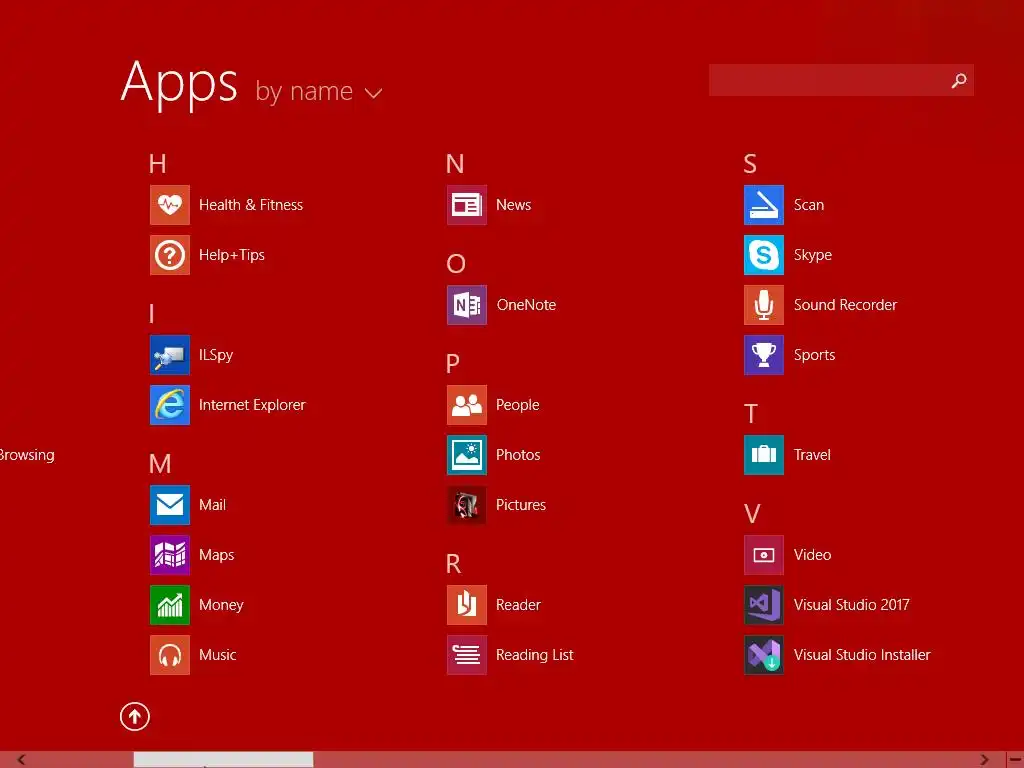Image resolution: width=1024 pixels, height=768 pixels.
Task: Go back to Start with up arrow button
Action: pyautogui.click(x=135, y=716)
